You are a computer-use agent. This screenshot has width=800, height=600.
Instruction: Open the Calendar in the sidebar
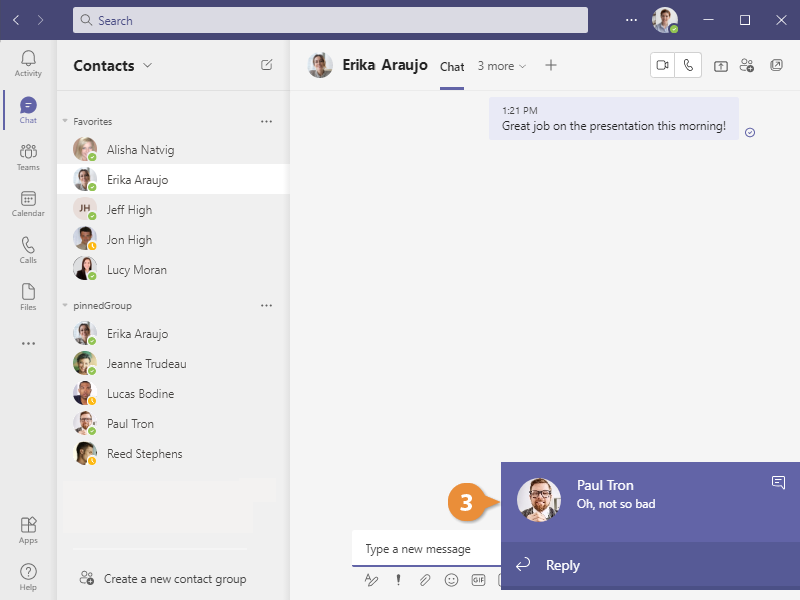click(28, 204)
